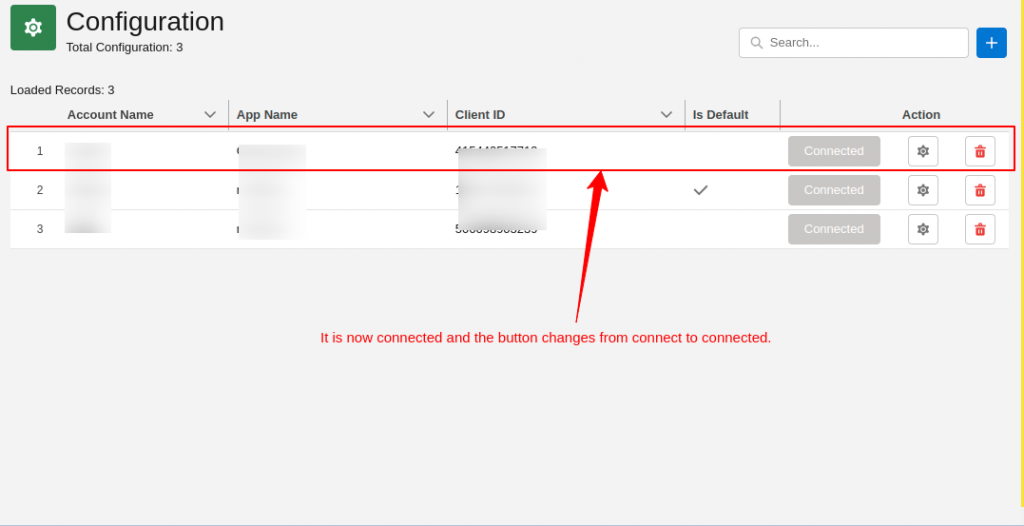Delete row 2 using trash icon
The height and width of the screenshot is (526, 1024).
coord(980,190)
